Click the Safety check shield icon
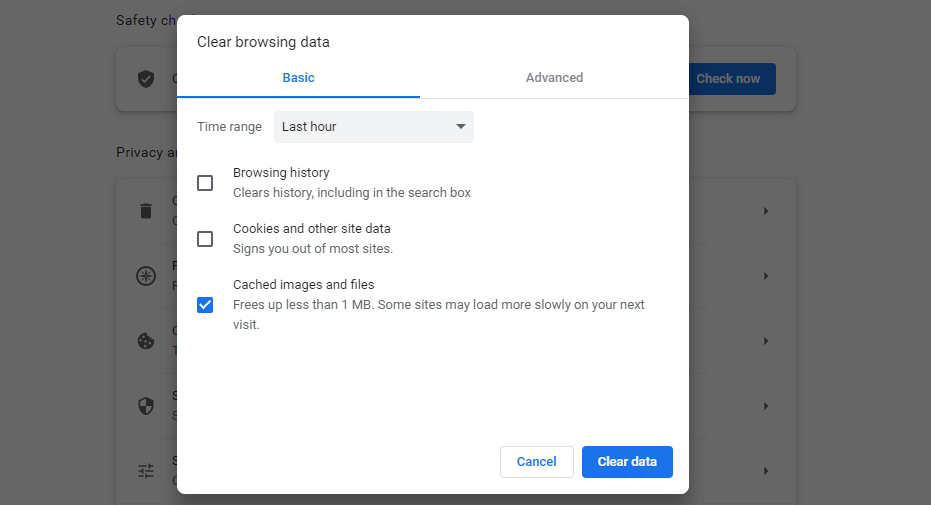Image resolution: width=931 pixels, height=505 pixels. click(x=146, y=79)
